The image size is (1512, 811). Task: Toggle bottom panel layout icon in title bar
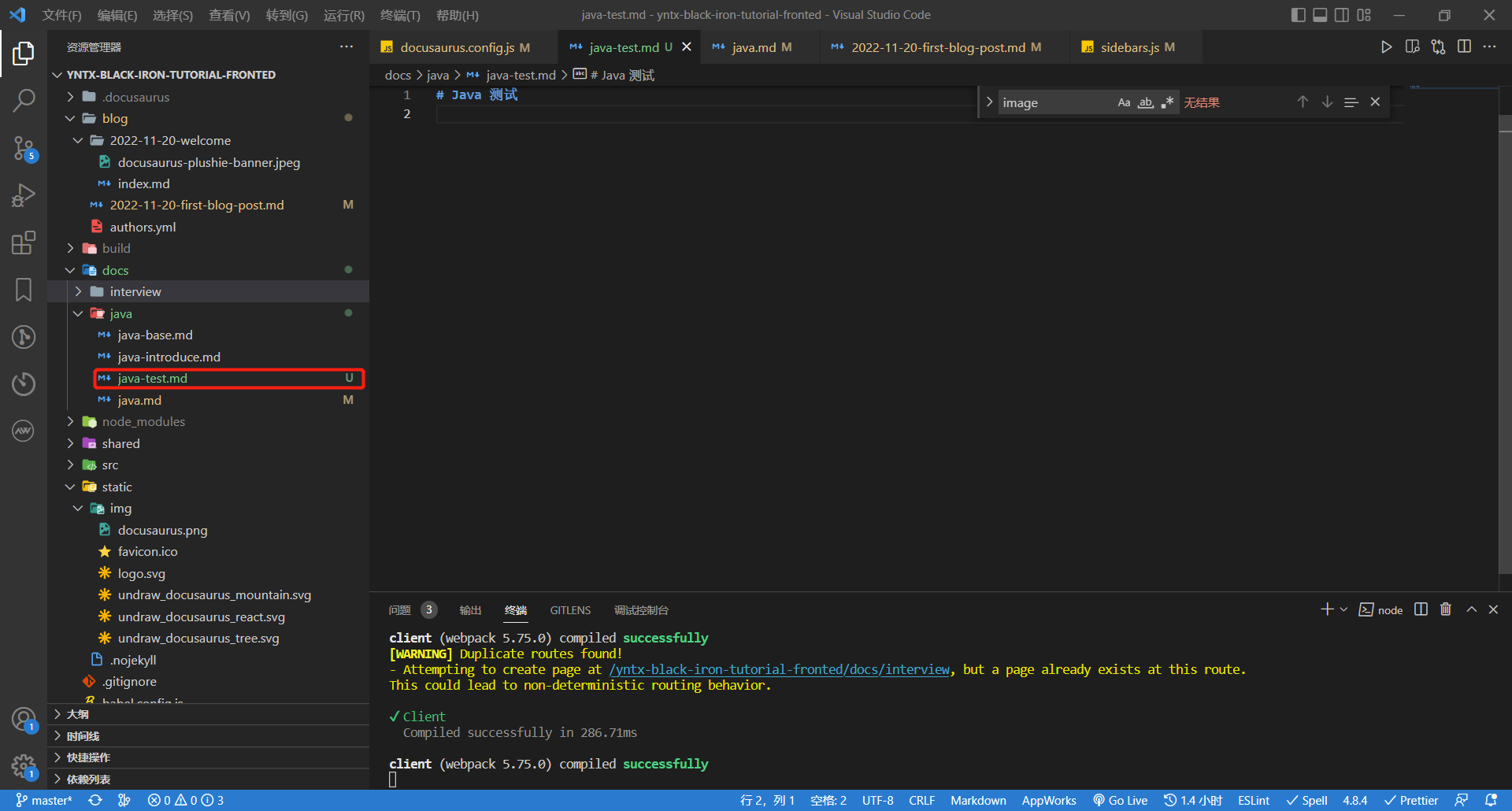1320,15
